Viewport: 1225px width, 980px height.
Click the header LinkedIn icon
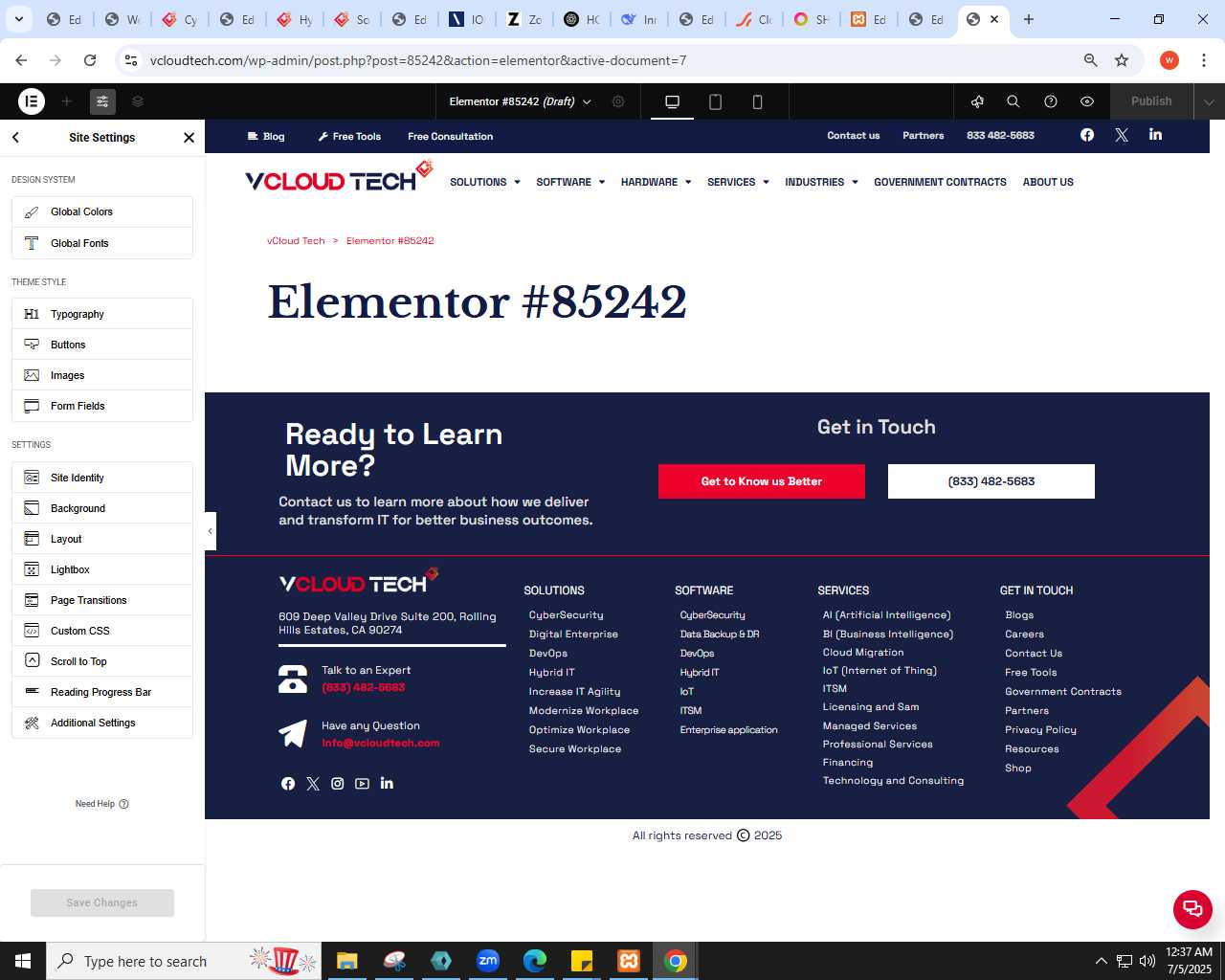1155,134
